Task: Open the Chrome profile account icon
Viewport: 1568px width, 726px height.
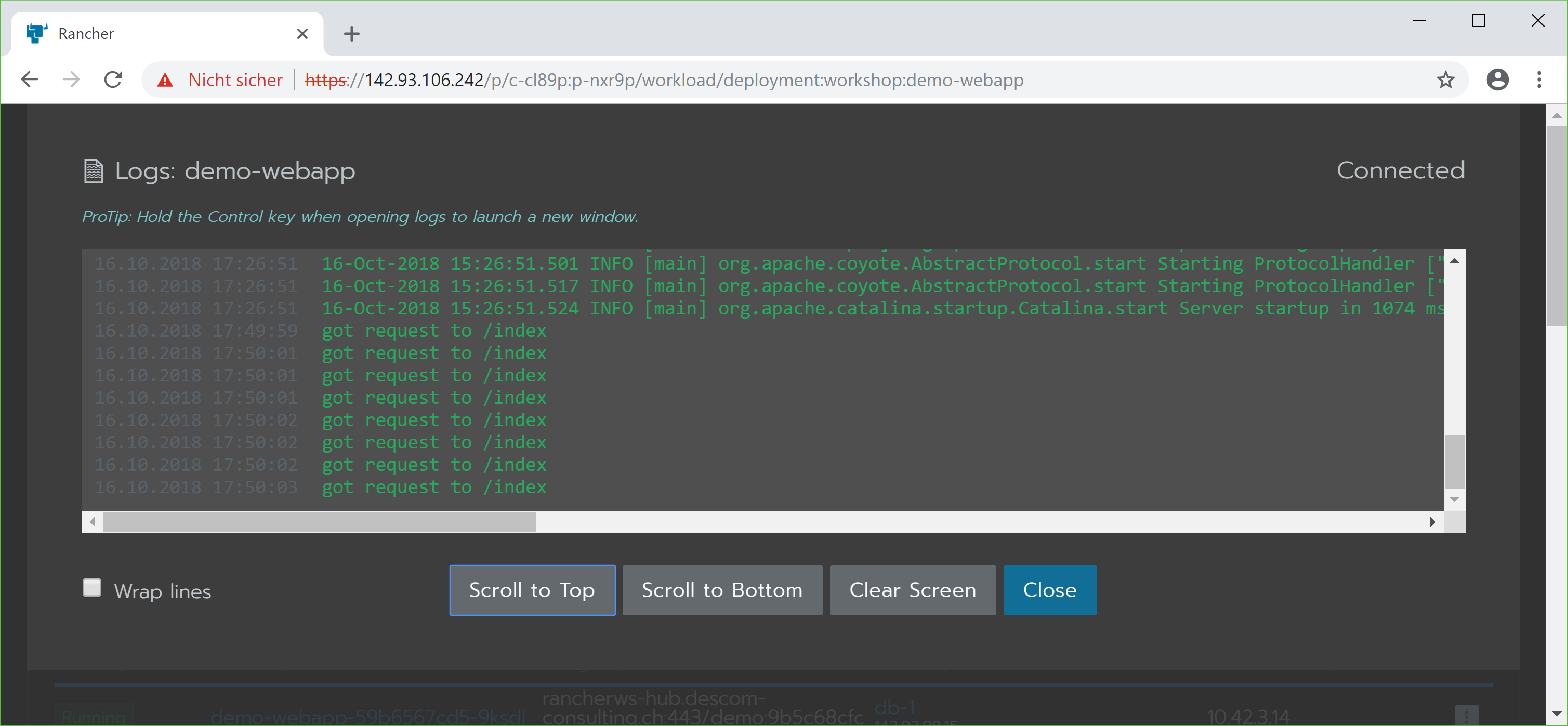Action: (x=1497, y=80)
